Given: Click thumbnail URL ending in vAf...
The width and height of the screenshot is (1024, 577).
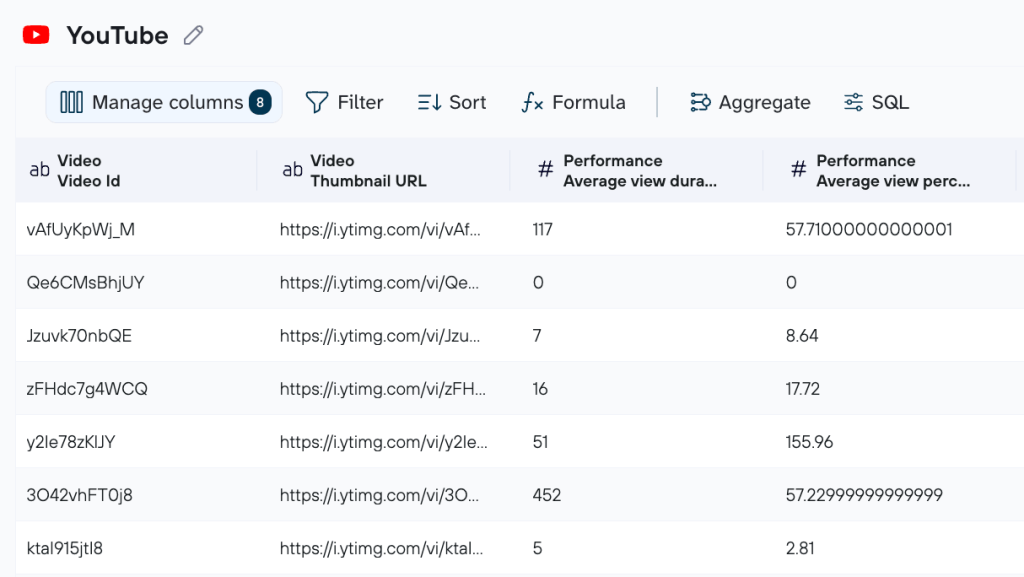Looking at the screenshot, I should pos(380,229).
